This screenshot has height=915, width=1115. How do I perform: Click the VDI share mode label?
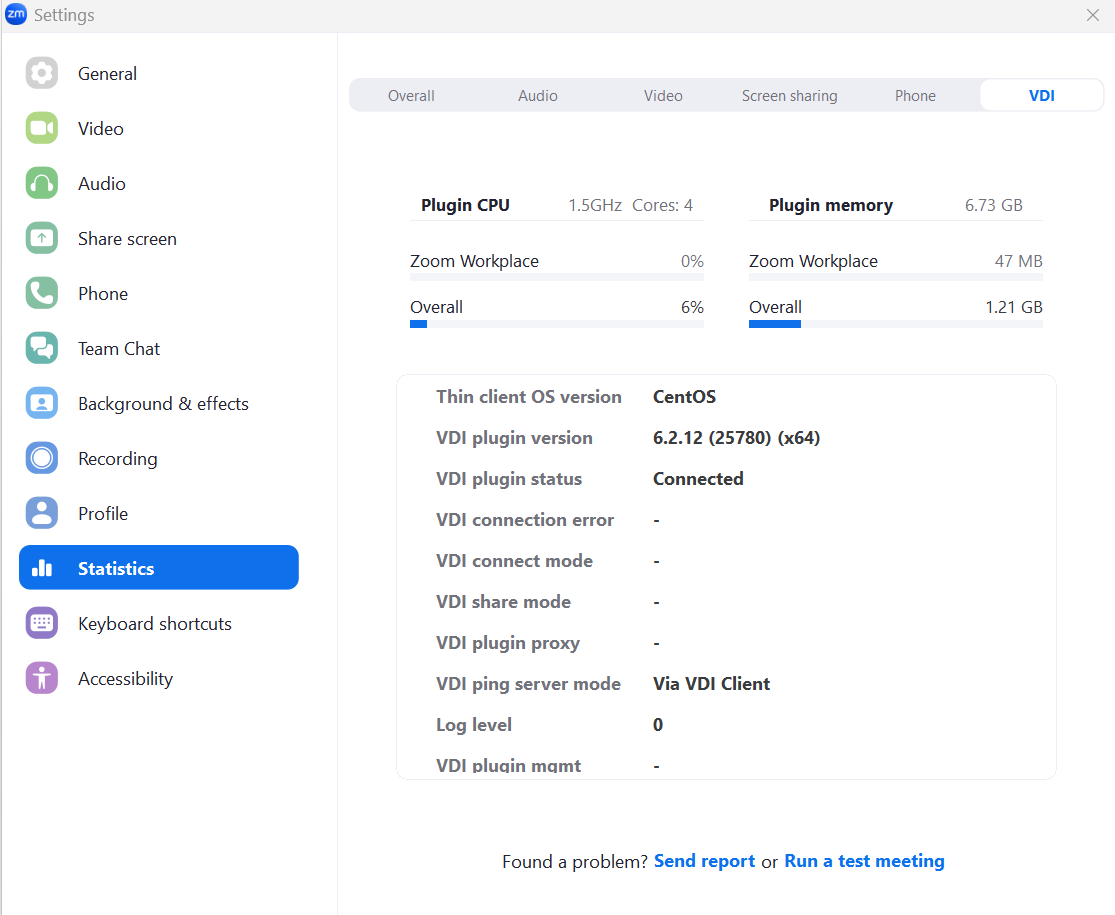tap(503, 602)
